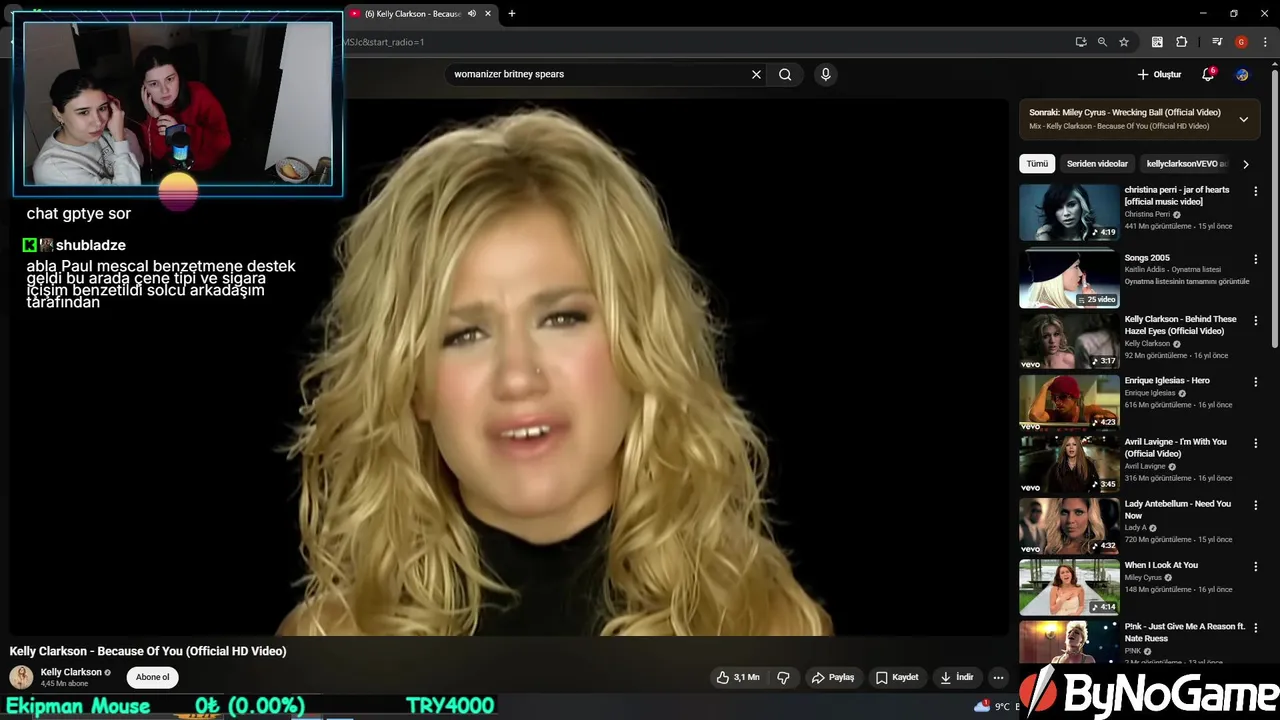Click the main video player to pause
The width and height of the screenshot is (1280, 720).
509,366
